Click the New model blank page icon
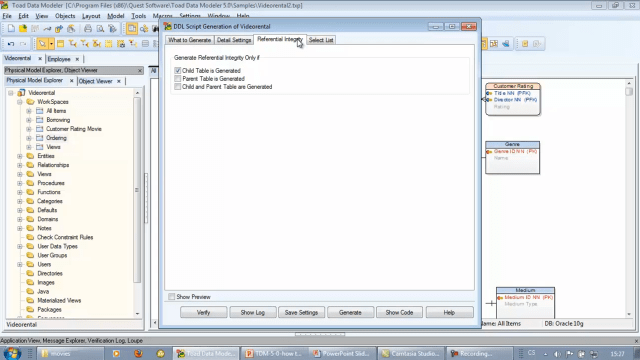Image resolution: width=640 pixels, height=360 pixels. pos(11,29)
